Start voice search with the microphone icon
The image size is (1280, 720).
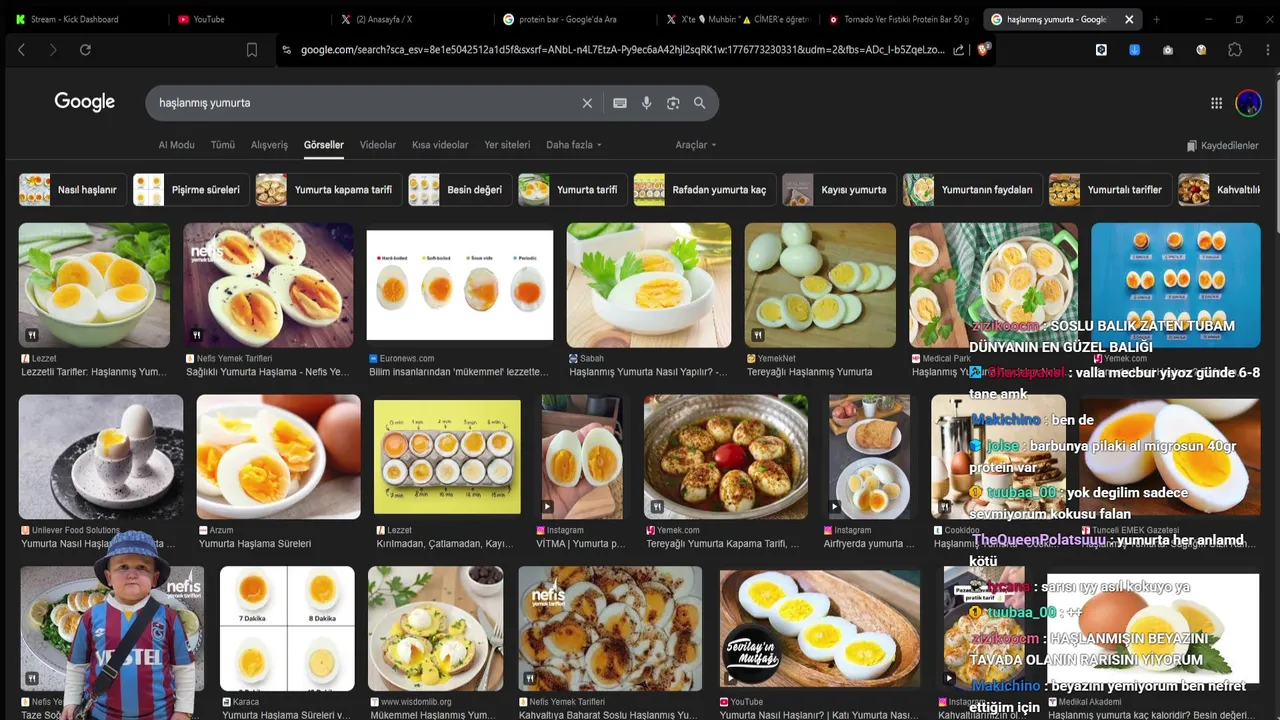coord(647,103)
